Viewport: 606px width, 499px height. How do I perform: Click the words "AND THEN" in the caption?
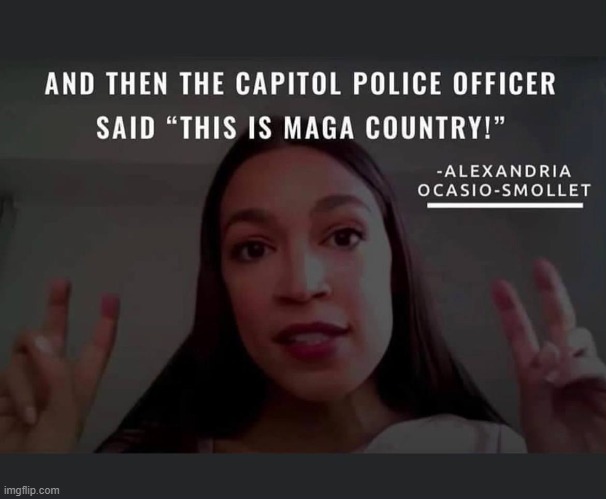[106, 83]
